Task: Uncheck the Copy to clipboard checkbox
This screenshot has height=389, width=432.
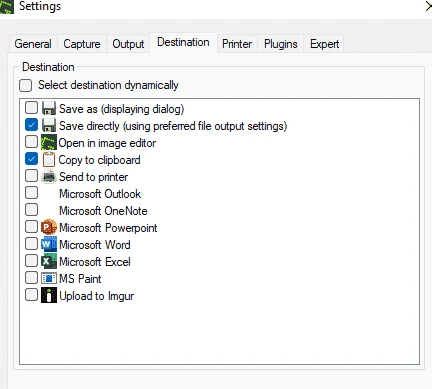Action: coord(31,159)
